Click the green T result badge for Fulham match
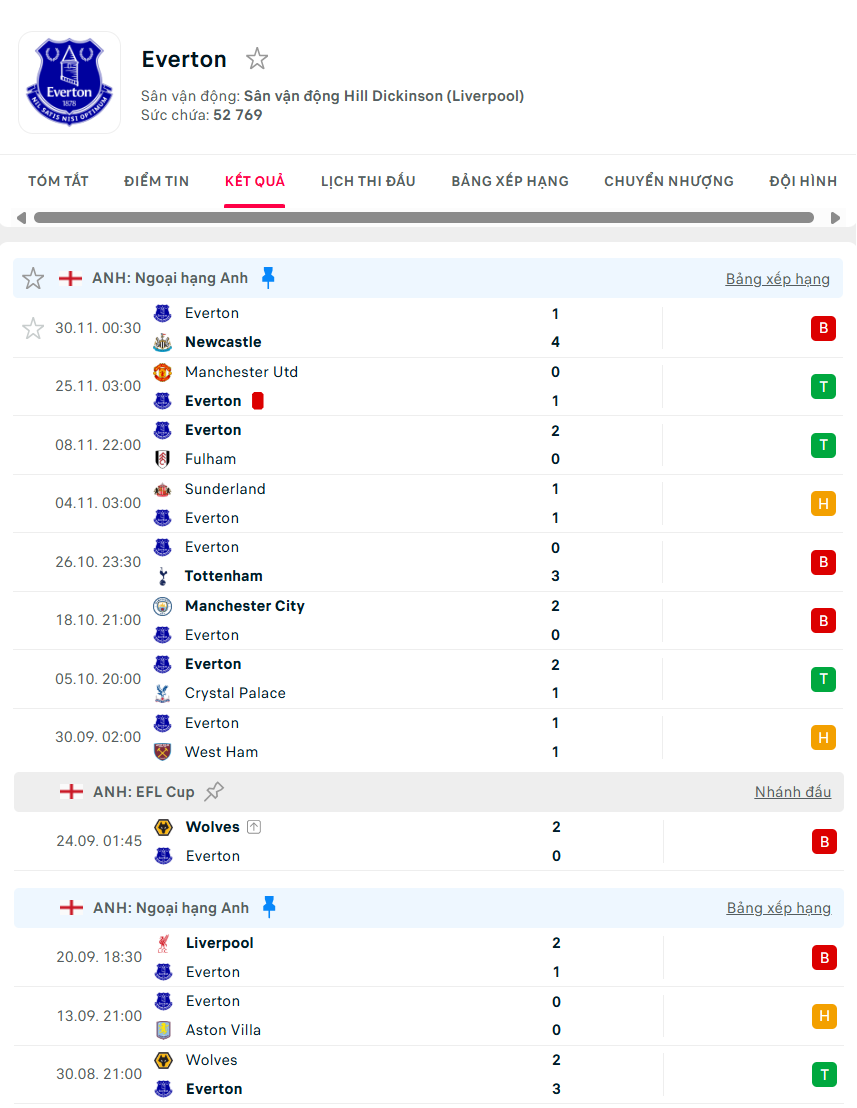Viewport: 857px width, 1108px height. pyautogui.click(x=823, y=445)
